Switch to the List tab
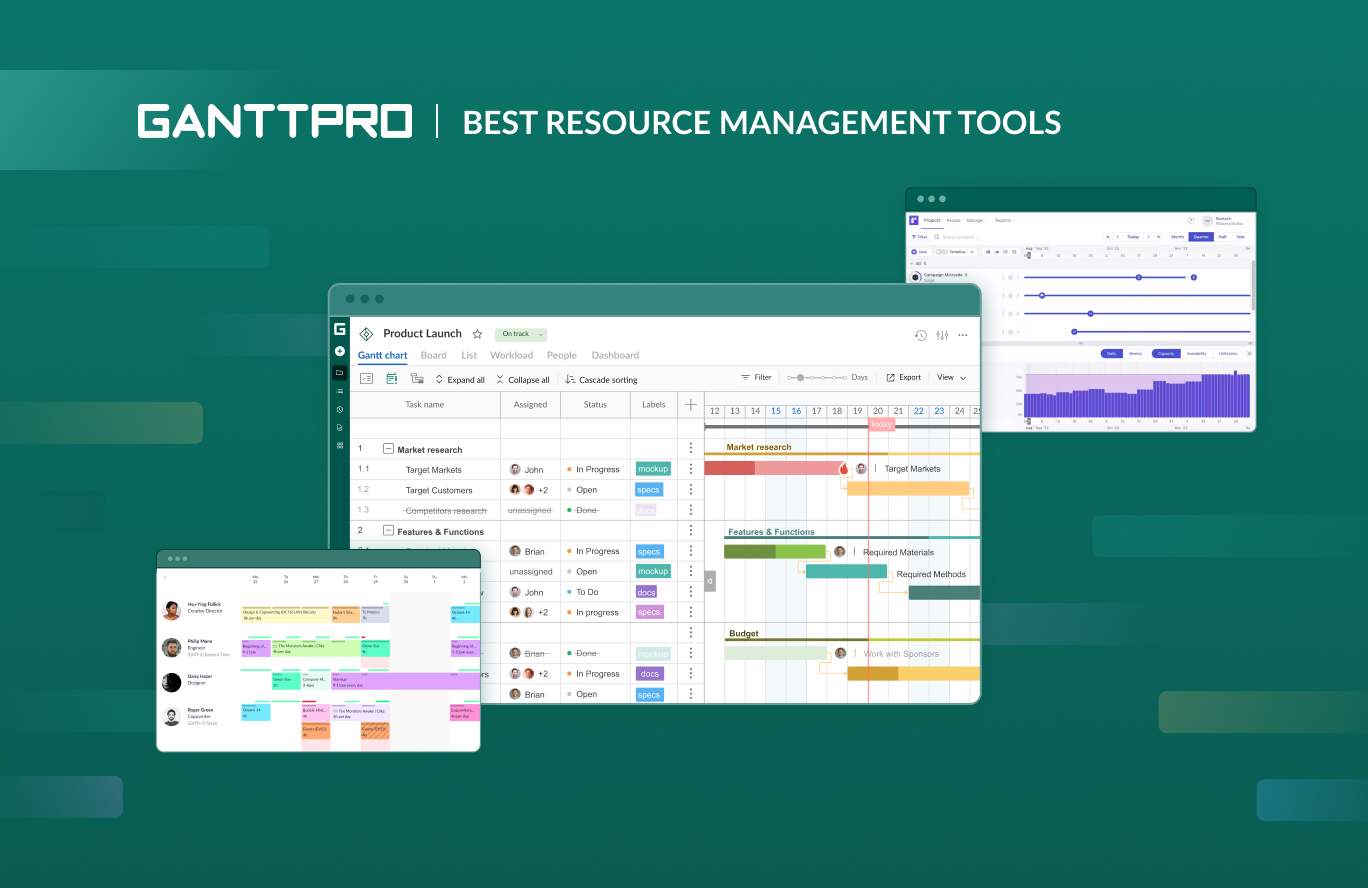Image resolution: width=1368 pixels, height=888 pixels. [x=469, y=355]
